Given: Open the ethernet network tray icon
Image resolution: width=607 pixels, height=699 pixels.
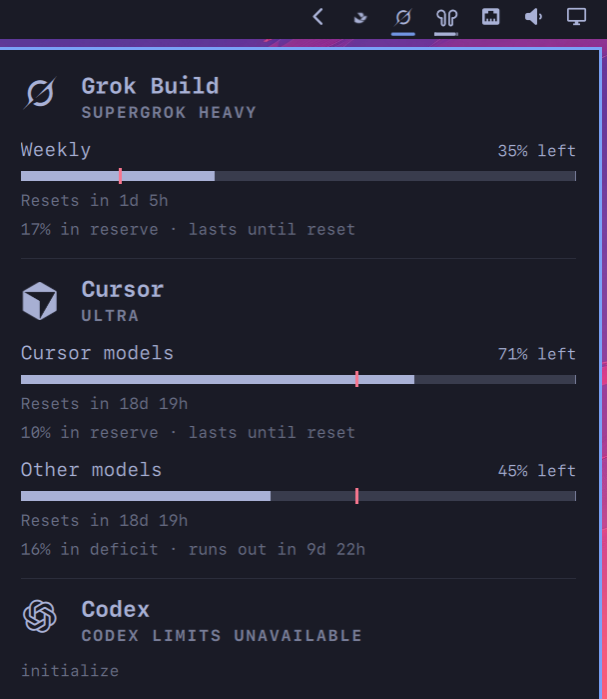Looking at the screenshot, I should (491, 17).
